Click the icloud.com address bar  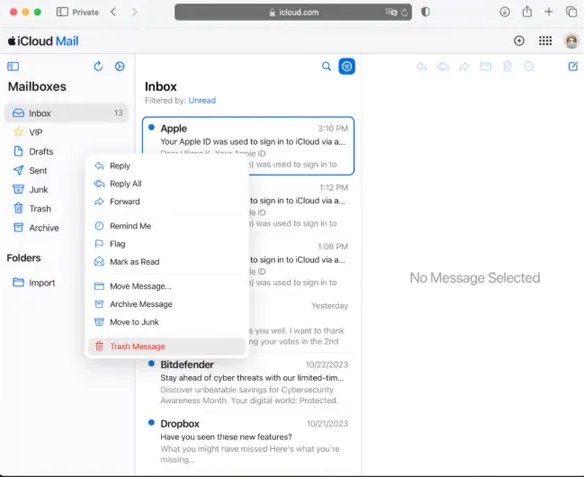pyautogui.click(x=293, y=12)
